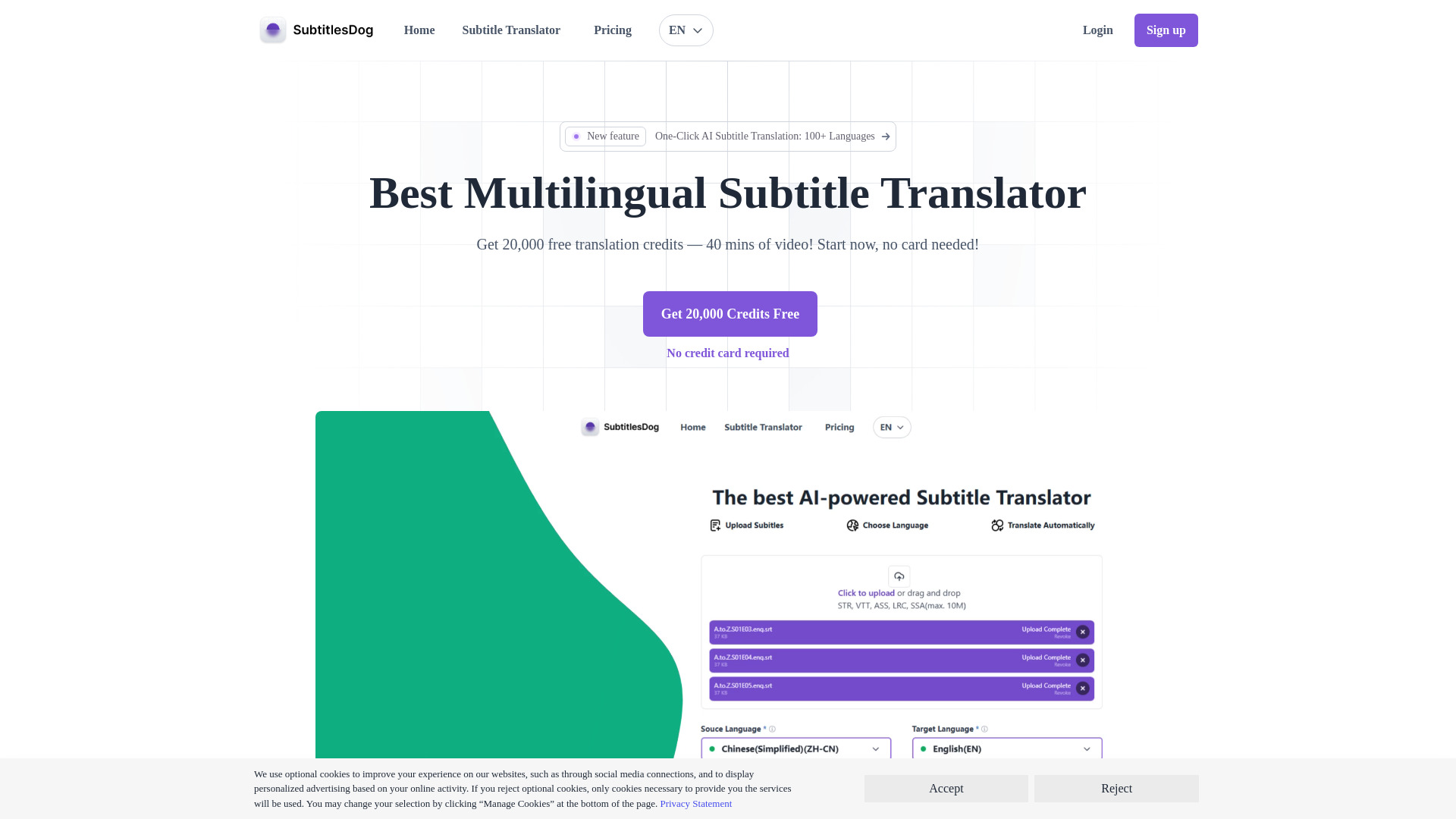Click the close button on AtoZ.S01E05 file

pos(1083,688)
